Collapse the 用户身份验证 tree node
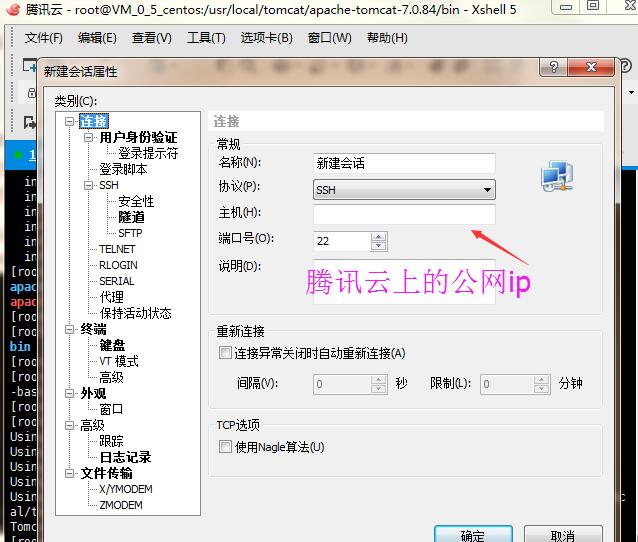The width and height of the screenshot is (638, 542). click(x=88, y=138)
